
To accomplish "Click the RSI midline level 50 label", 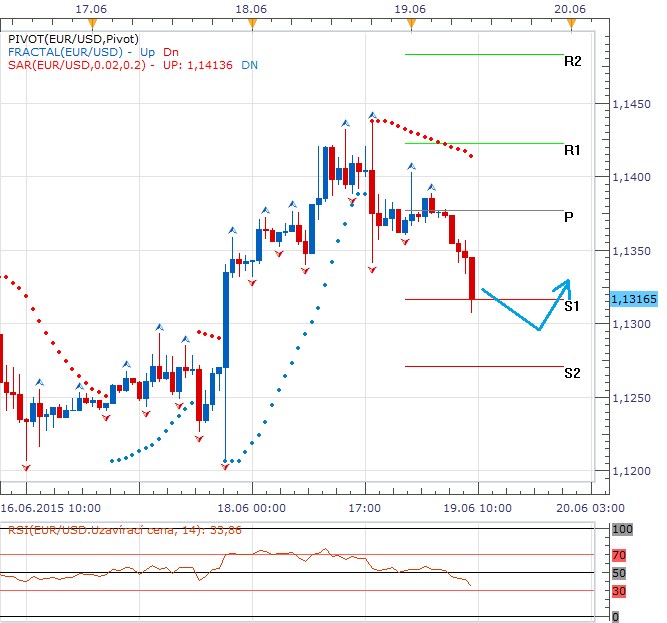I will (x=618, y=573).
